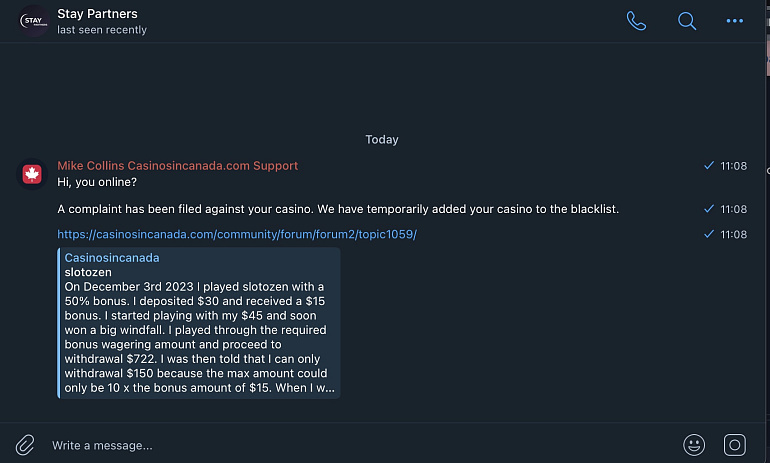Open the chat search magnifier
The height and width of the screenshot is (463, 770).
tap(687, 21)
